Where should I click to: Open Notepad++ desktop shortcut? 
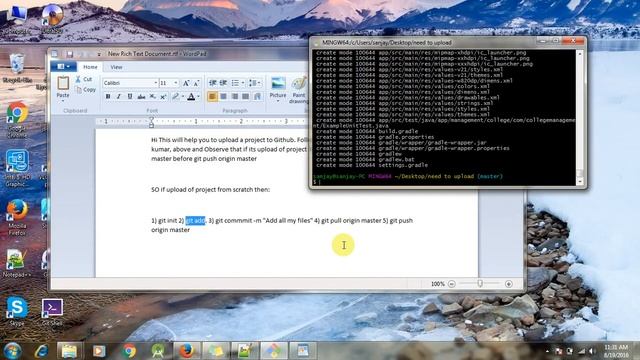(x=17, y=264)
